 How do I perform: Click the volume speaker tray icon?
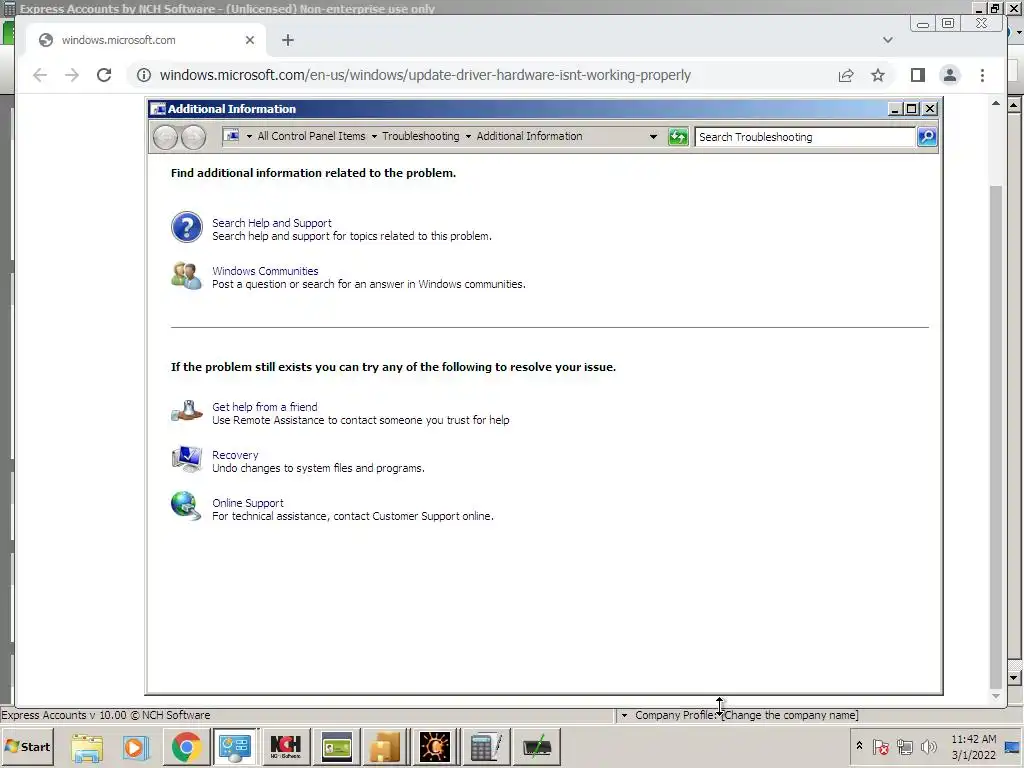click(x=928, y=746)
